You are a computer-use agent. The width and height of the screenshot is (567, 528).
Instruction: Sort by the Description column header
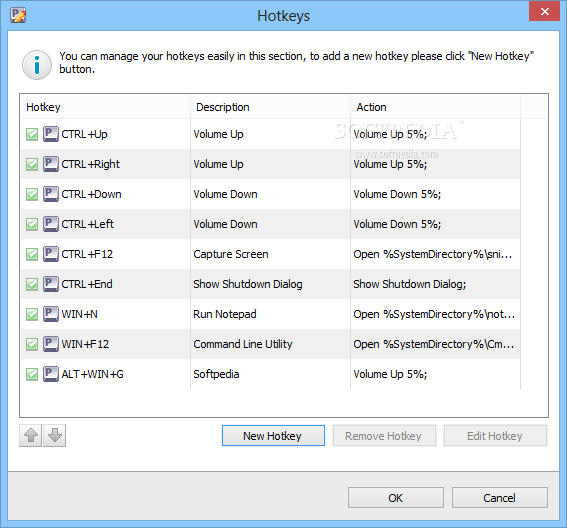pos(270,107)
